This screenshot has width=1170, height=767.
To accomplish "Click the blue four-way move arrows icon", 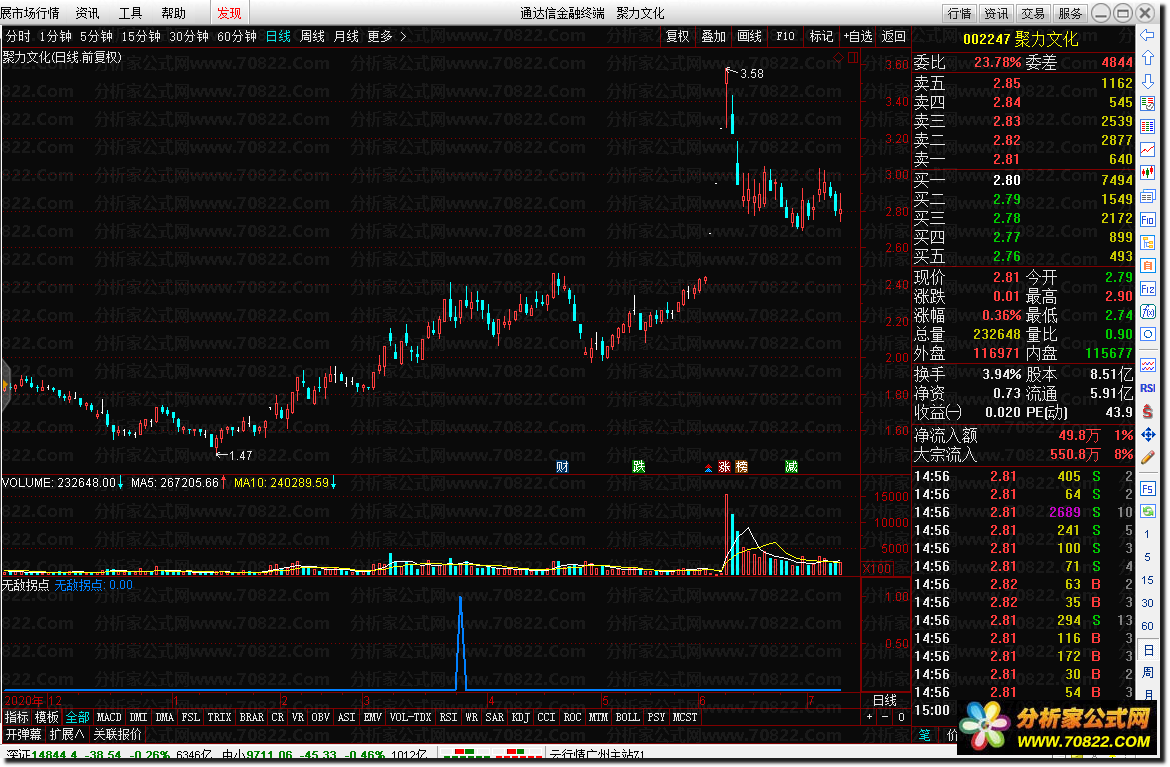I will (1148, 434).
